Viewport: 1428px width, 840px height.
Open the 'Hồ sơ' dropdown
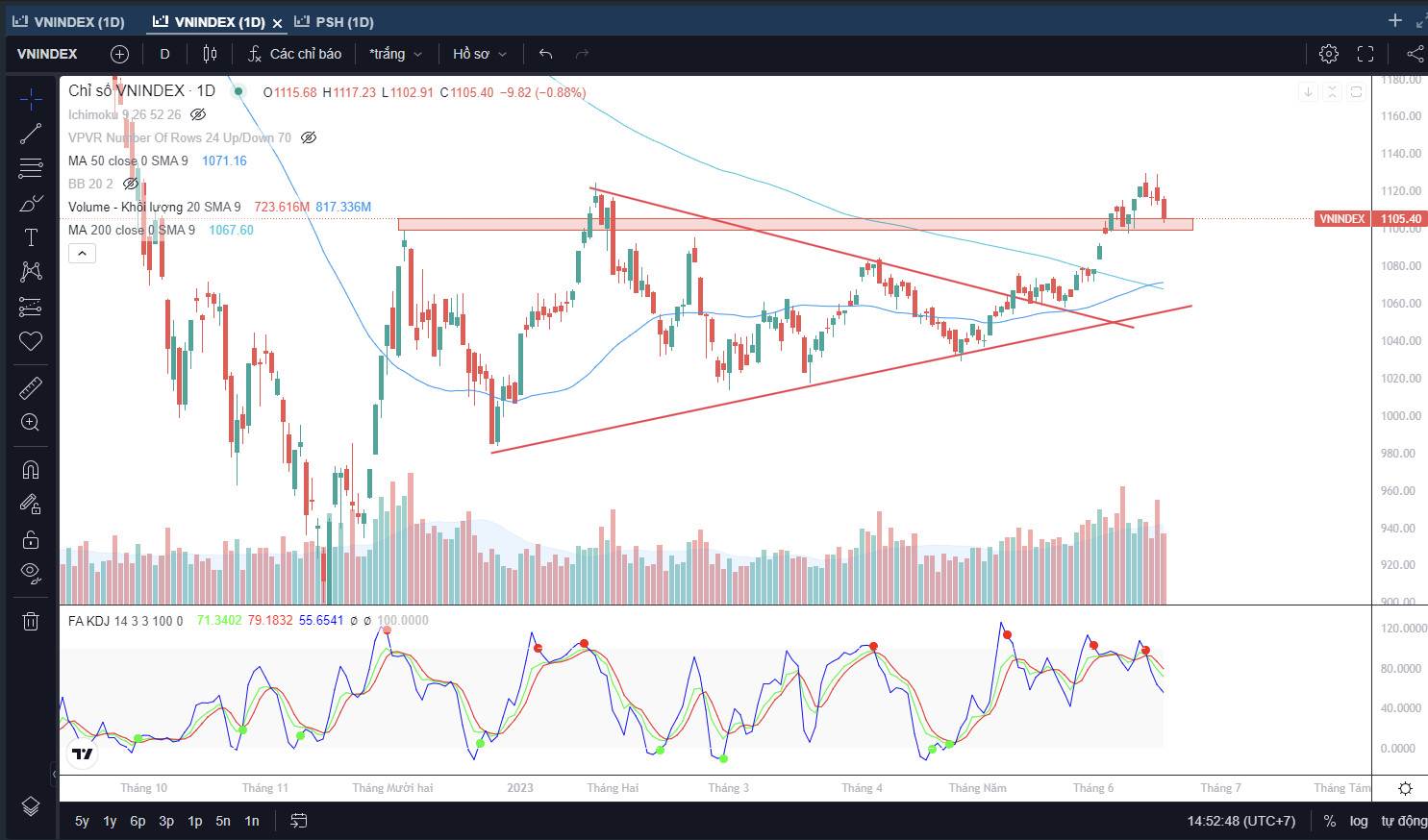click(x=479, y=54)
